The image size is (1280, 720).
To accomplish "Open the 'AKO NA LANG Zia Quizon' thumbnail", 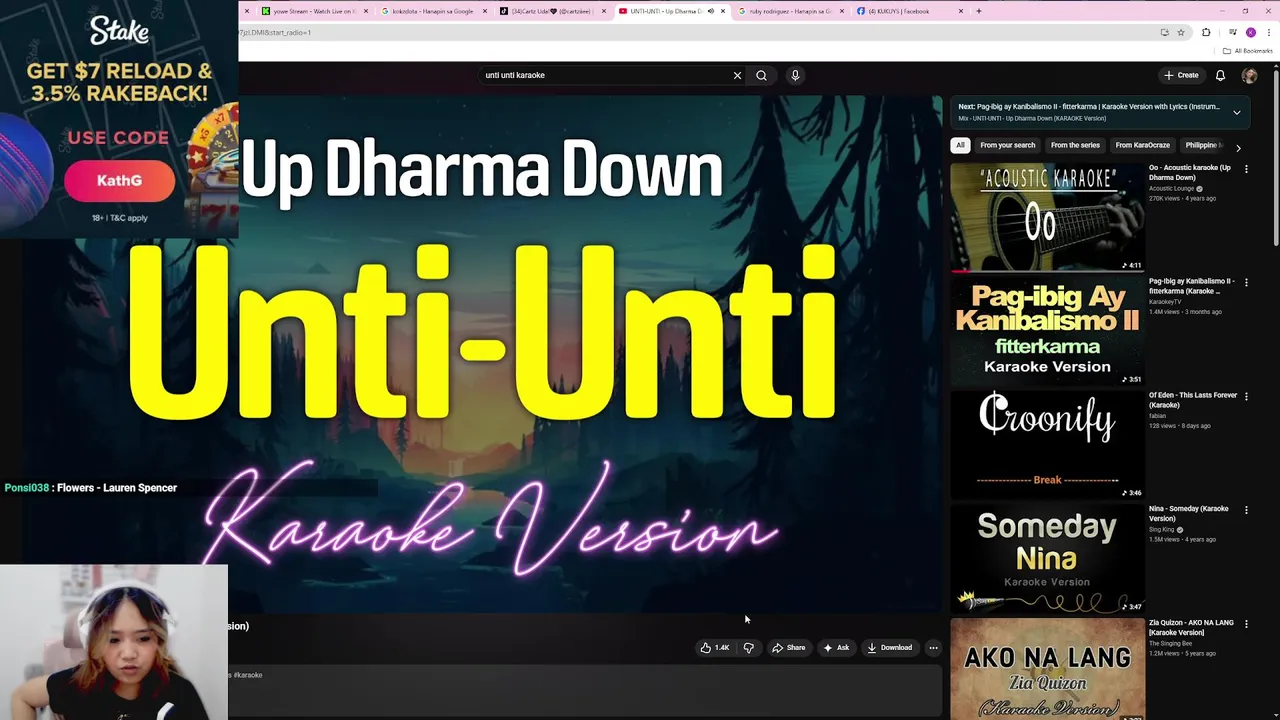I will point(1047,669).
